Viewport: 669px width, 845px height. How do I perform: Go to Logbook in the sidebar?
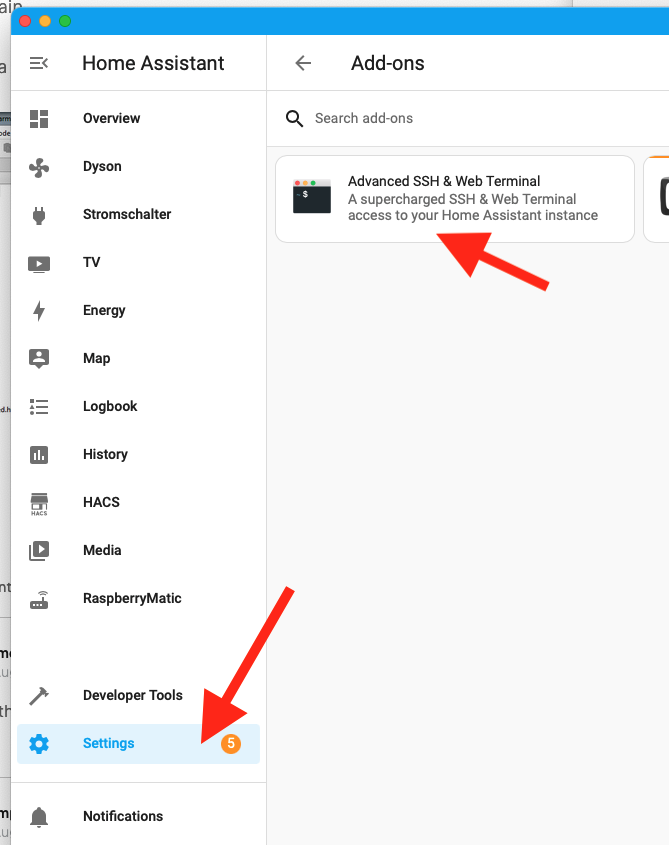tap(110, 407)
